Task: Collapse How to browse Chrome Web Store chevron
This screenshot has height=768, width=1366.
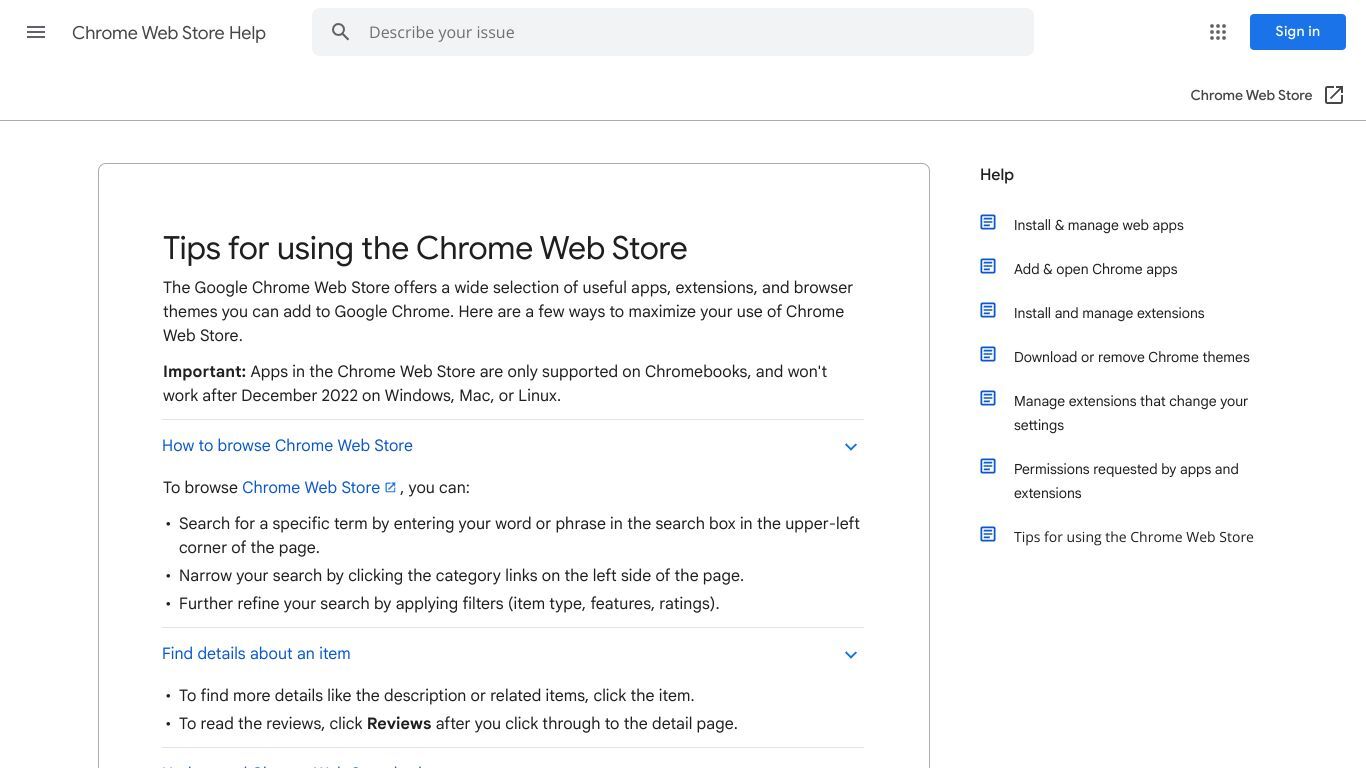Action: point(851,447)
